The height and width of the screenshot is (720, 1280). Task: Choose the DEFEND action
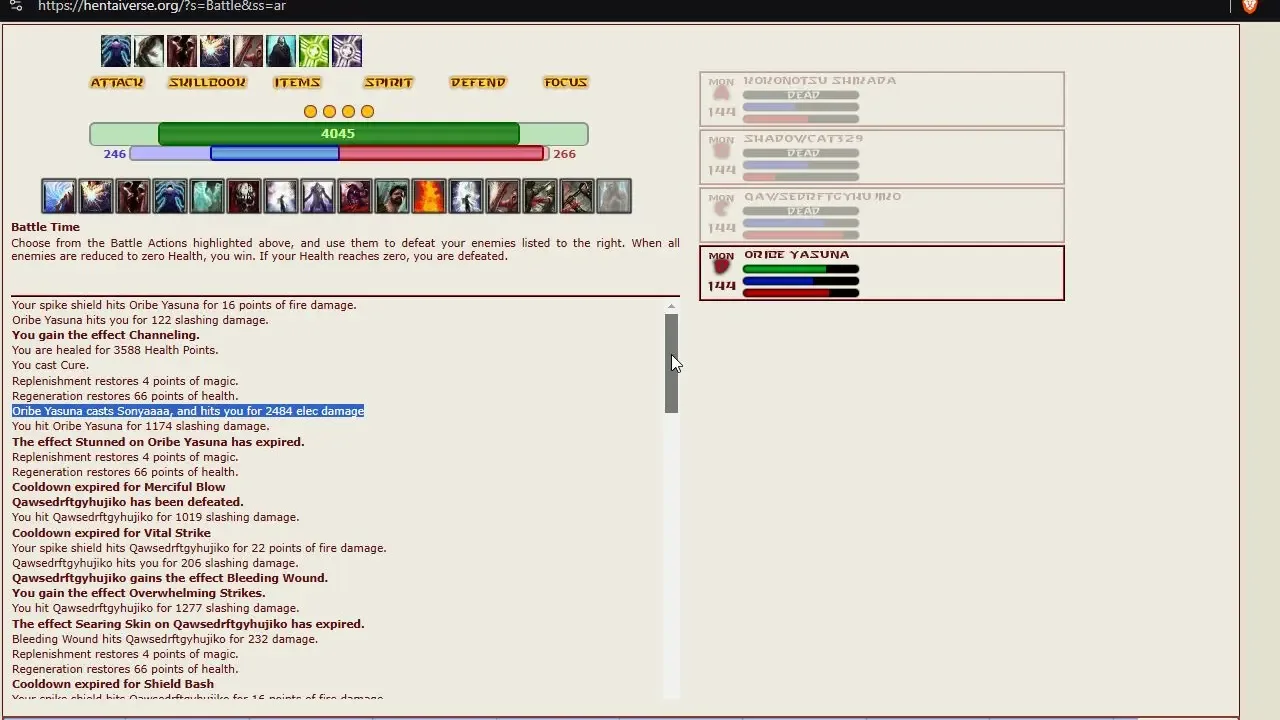point(478,82)
